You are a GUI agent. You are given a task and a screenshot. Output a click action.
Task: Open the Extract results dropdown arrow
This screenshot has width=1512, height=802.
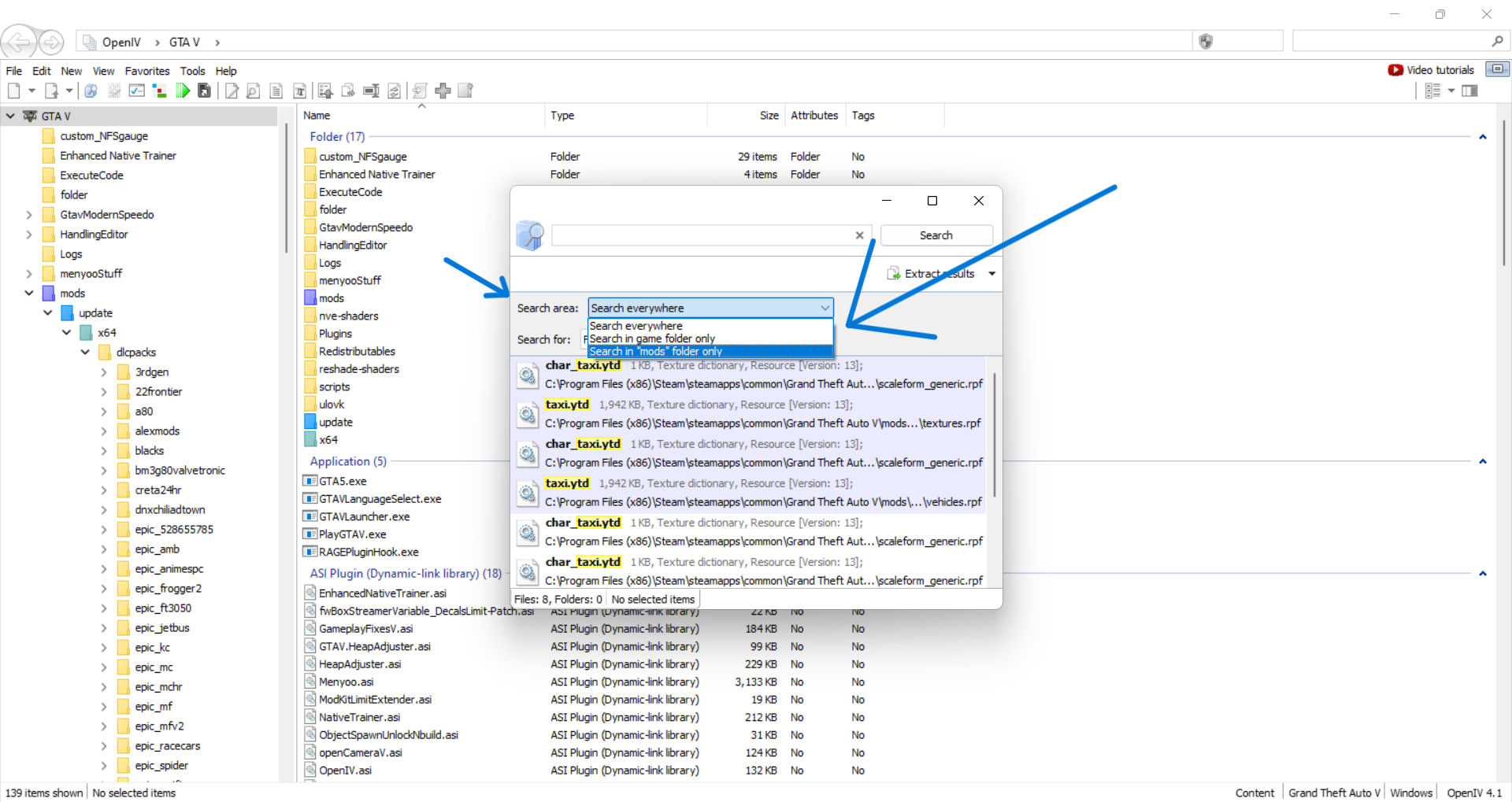991,274
